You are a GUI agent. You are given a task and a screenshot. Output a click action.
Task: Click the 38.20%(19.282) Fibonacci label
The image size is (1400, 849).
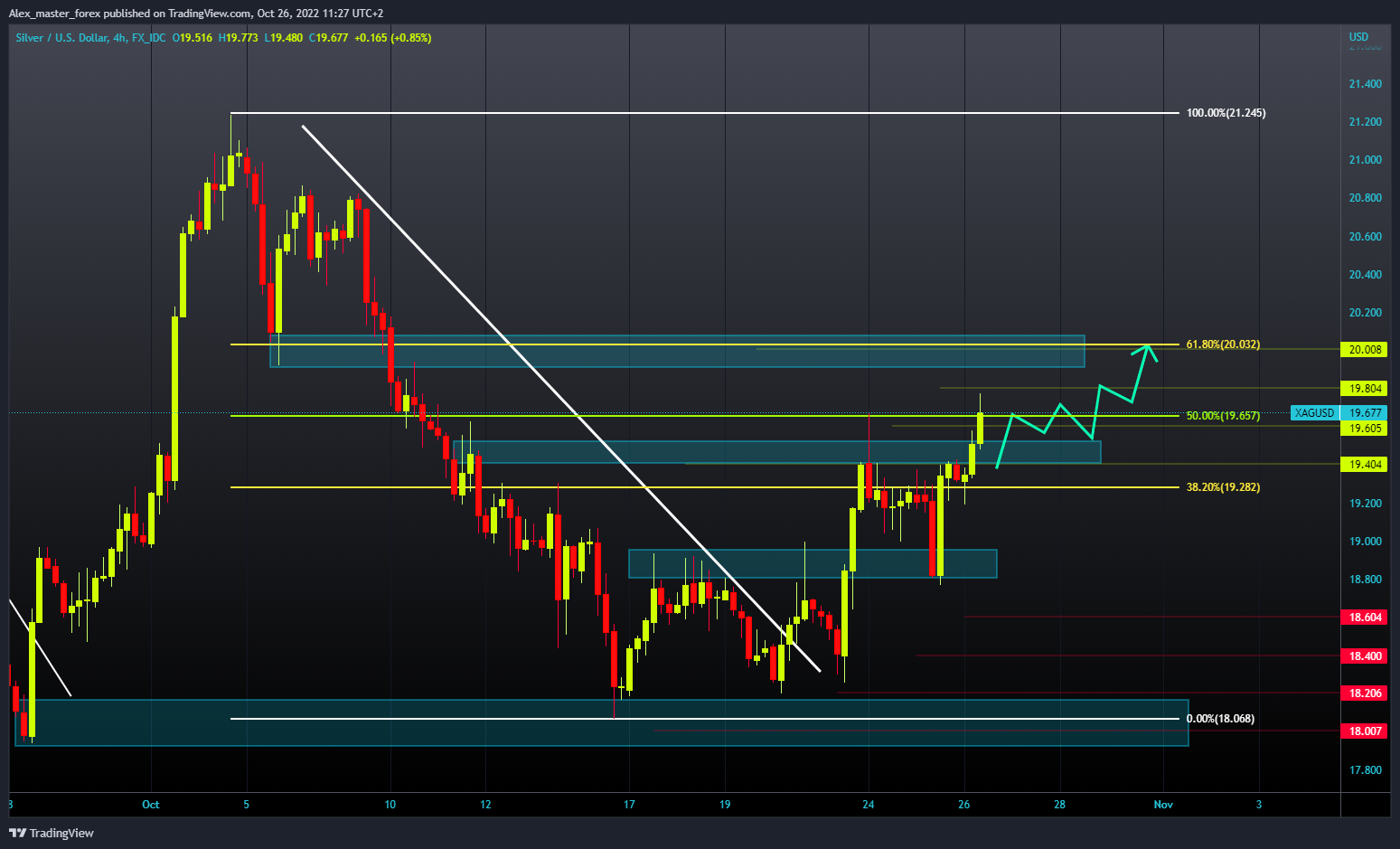(1223, 487)
